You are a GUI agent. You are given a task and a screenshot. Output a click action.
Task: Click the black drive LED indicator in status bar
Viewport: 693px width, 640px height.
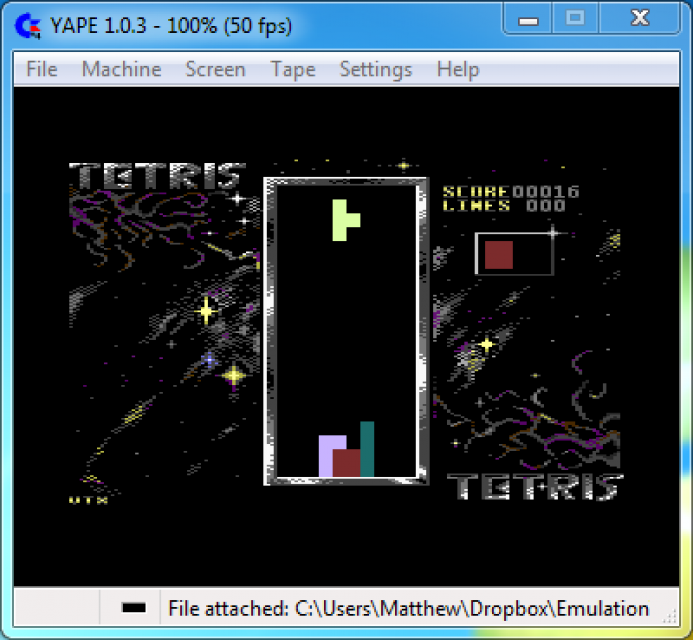point(133,608)
